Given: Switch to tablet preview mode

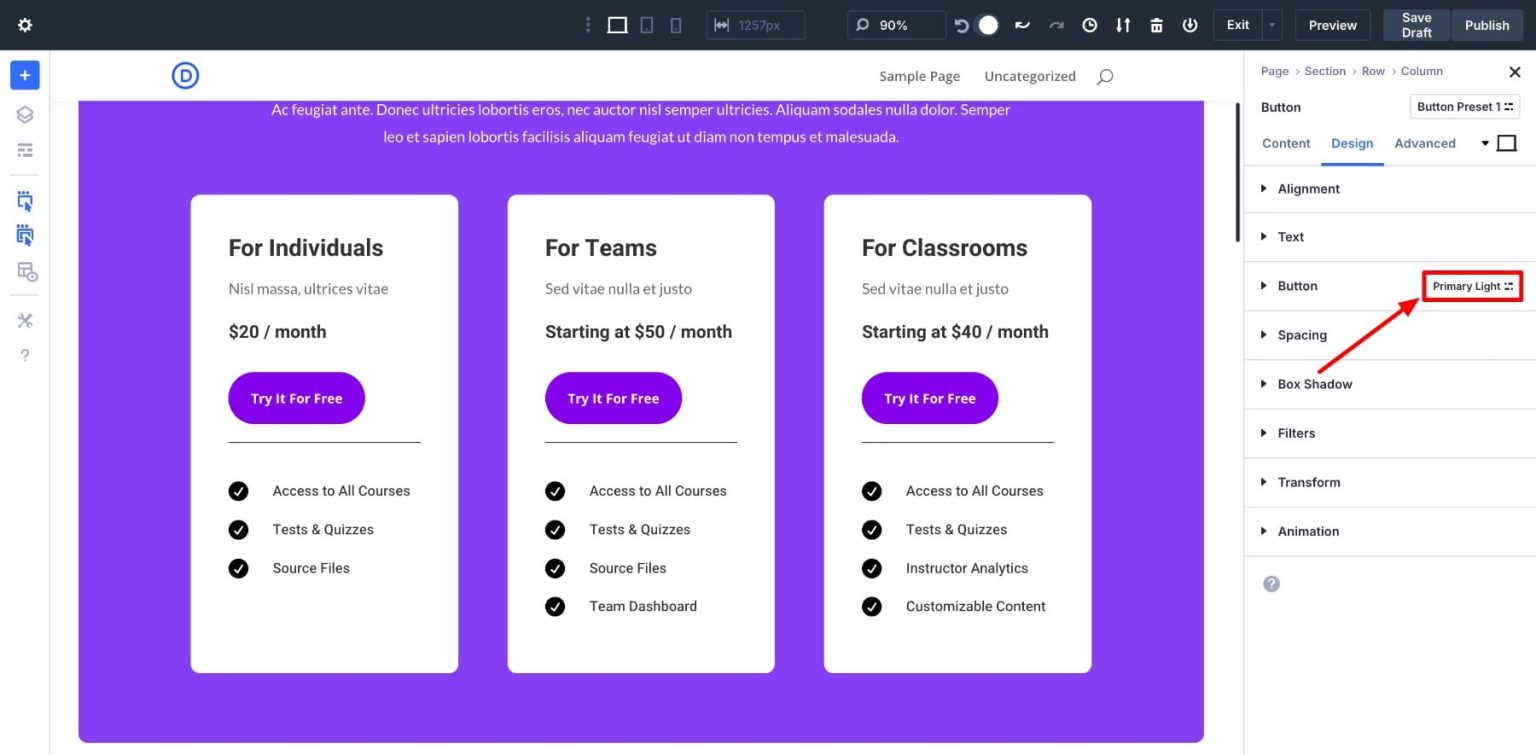Looking at the screenshot, I should 647,24.
